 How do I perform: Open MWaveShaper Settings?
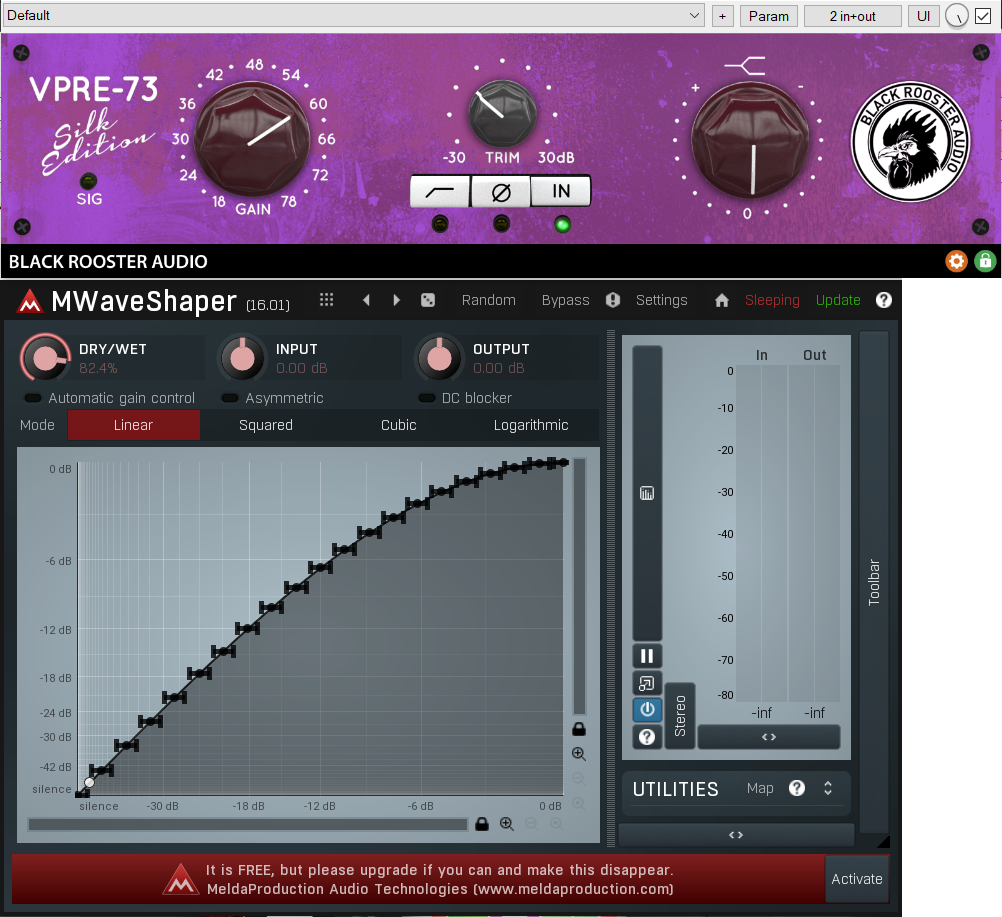661,300
